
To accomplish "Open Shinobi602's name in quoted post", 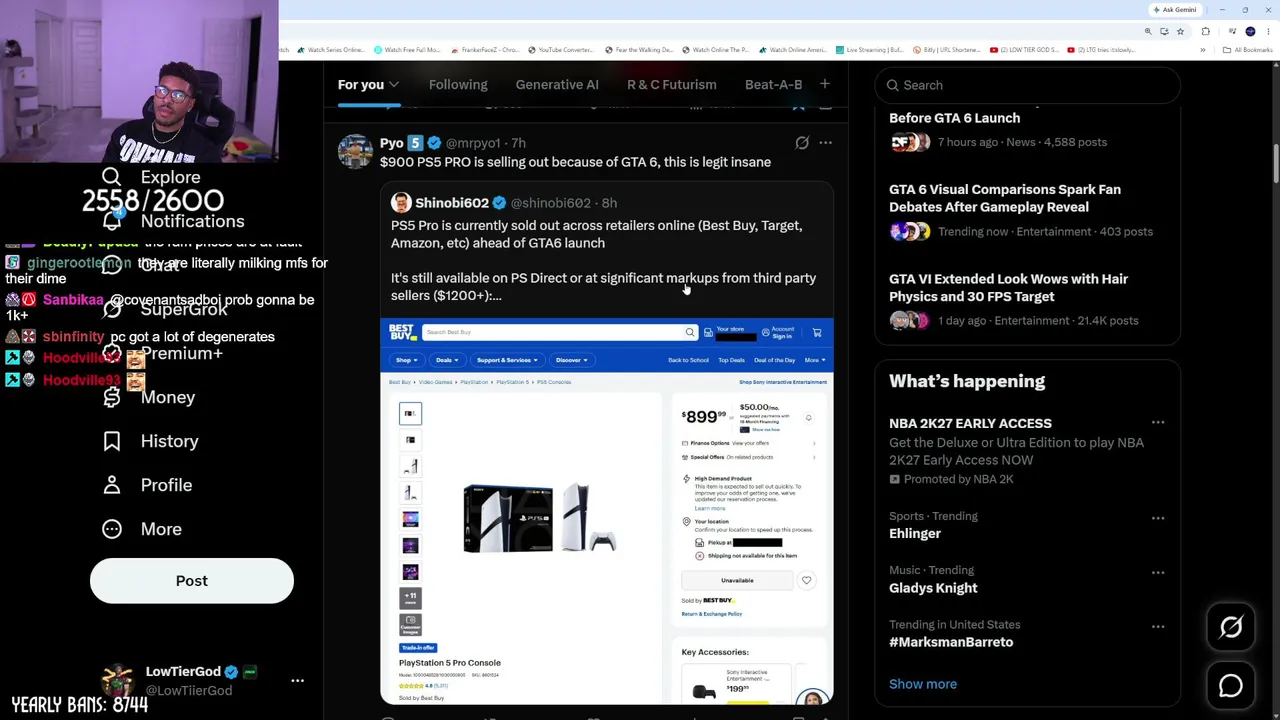I will point(452,203).
